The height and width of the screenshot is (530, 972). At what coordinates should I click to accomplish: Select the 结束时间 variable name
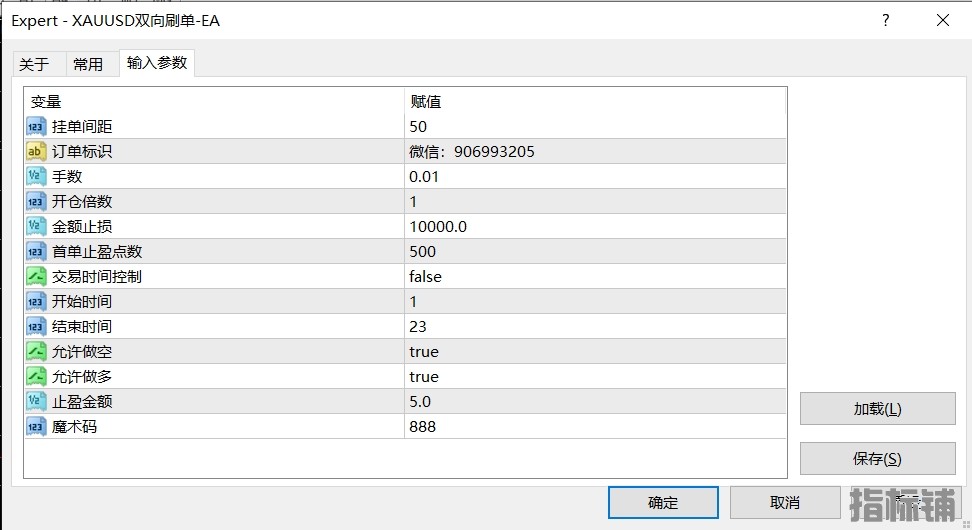(x=82, y=327)
